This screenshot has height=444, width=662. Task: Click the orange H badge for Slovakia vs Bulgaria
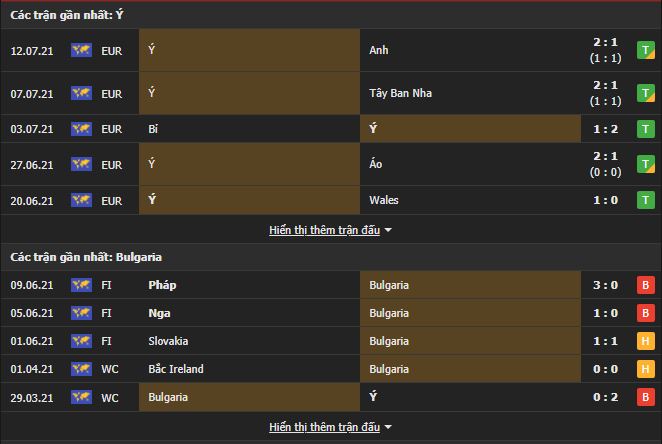646,341
